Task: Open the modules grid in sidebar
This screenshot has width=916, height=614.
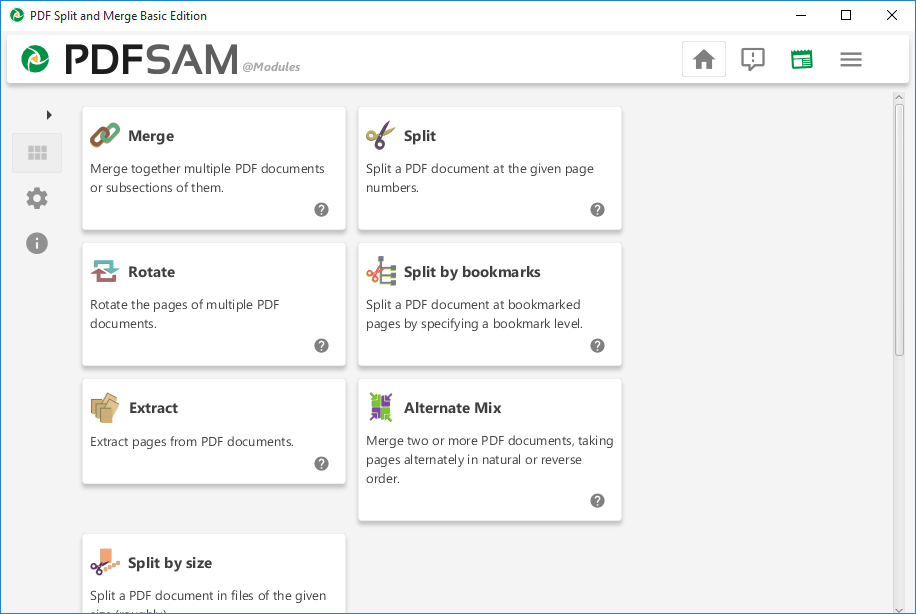Action: [x=37, y=153]
